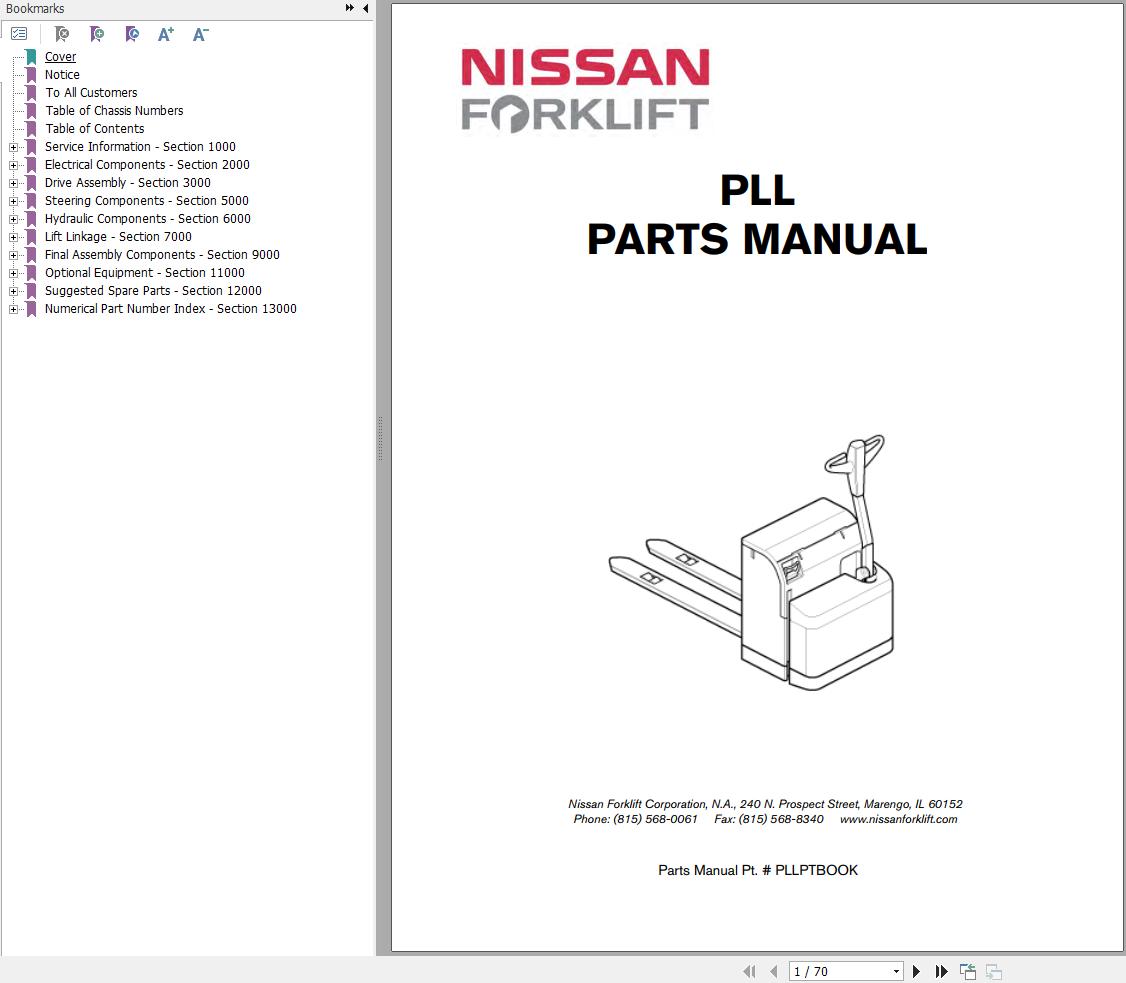
Task: Click the delete bookmark icon
Action: (62, 34)
